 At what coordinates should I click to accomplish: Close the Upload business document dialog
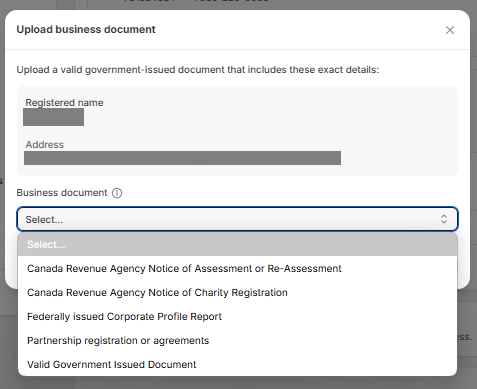450,30
